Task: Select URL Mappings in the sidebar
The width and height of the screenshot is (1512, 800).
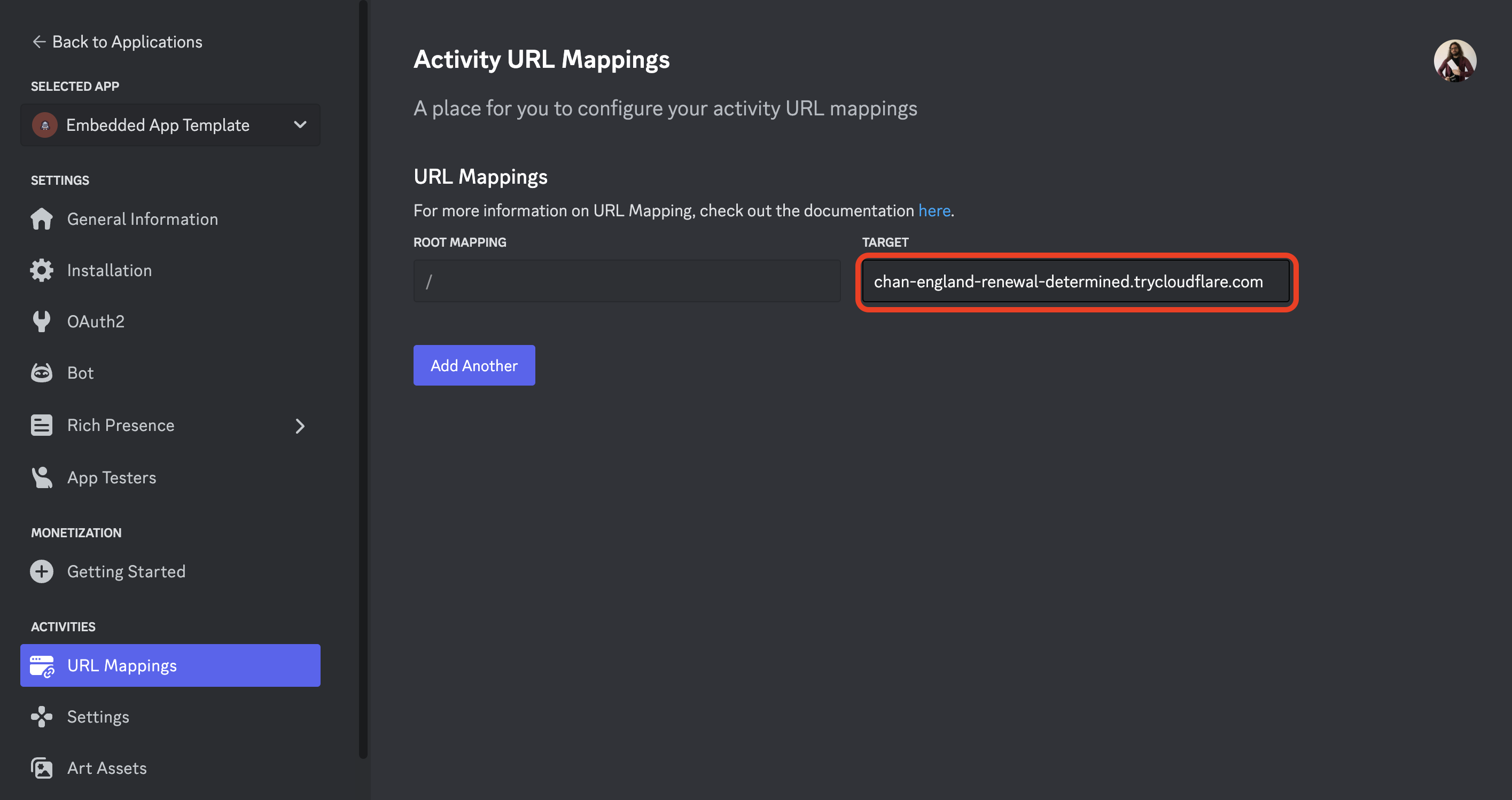Action: pyautogui.click(x=170, y=666)
